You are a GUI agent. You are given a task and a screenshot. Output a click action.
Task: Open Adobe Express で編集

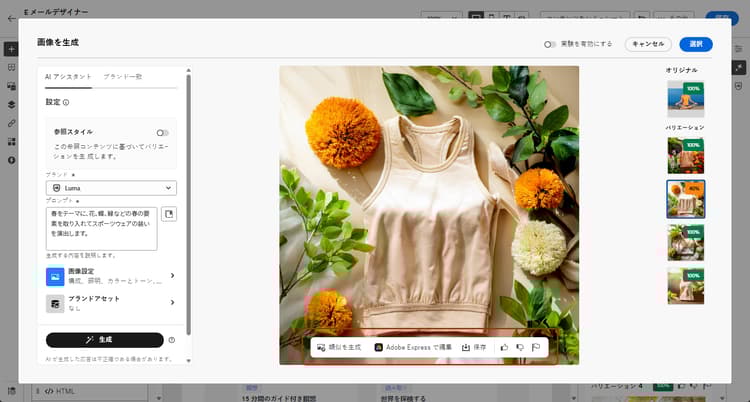point(413,348)
